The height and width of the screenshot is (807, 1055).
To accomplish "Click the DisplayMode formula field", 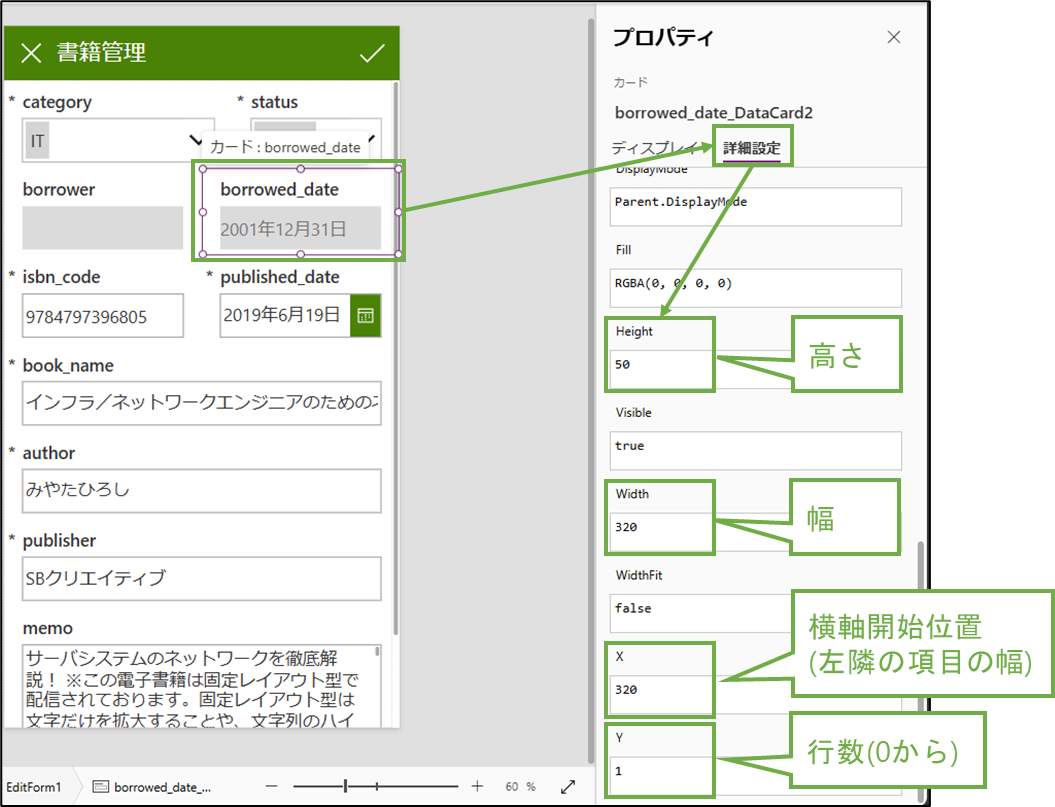I will click(756, 206).
